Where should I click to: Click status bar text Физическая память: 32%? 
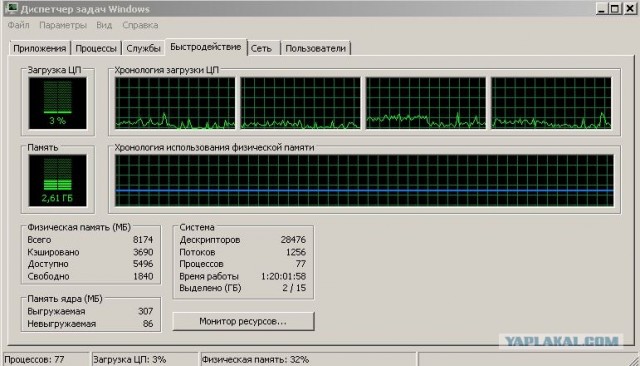click(255, 359)
